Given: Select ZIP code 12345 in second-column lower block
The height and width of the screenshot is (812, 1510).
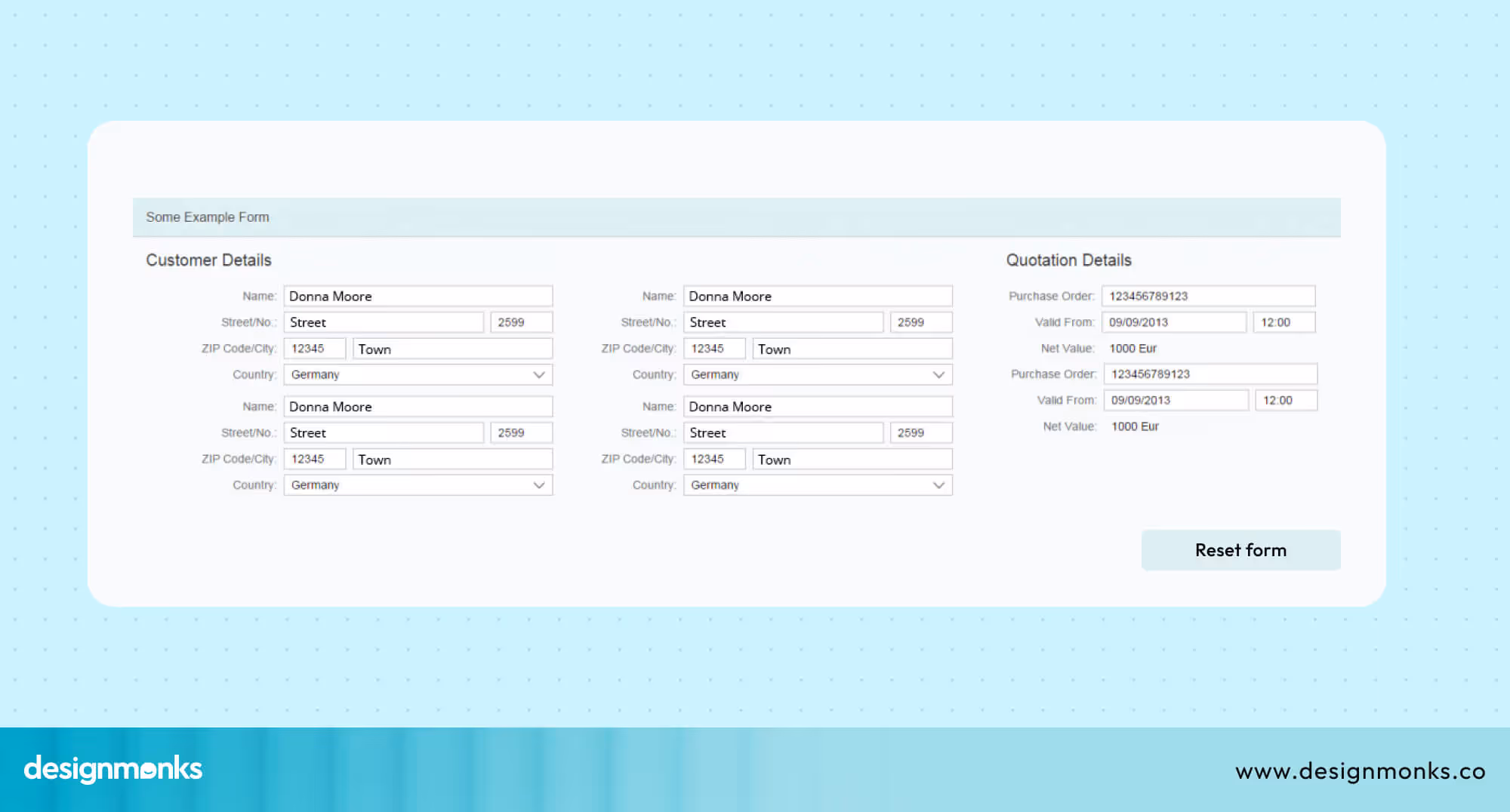Looking at the screenshot, I should click(x=714, y=459).
